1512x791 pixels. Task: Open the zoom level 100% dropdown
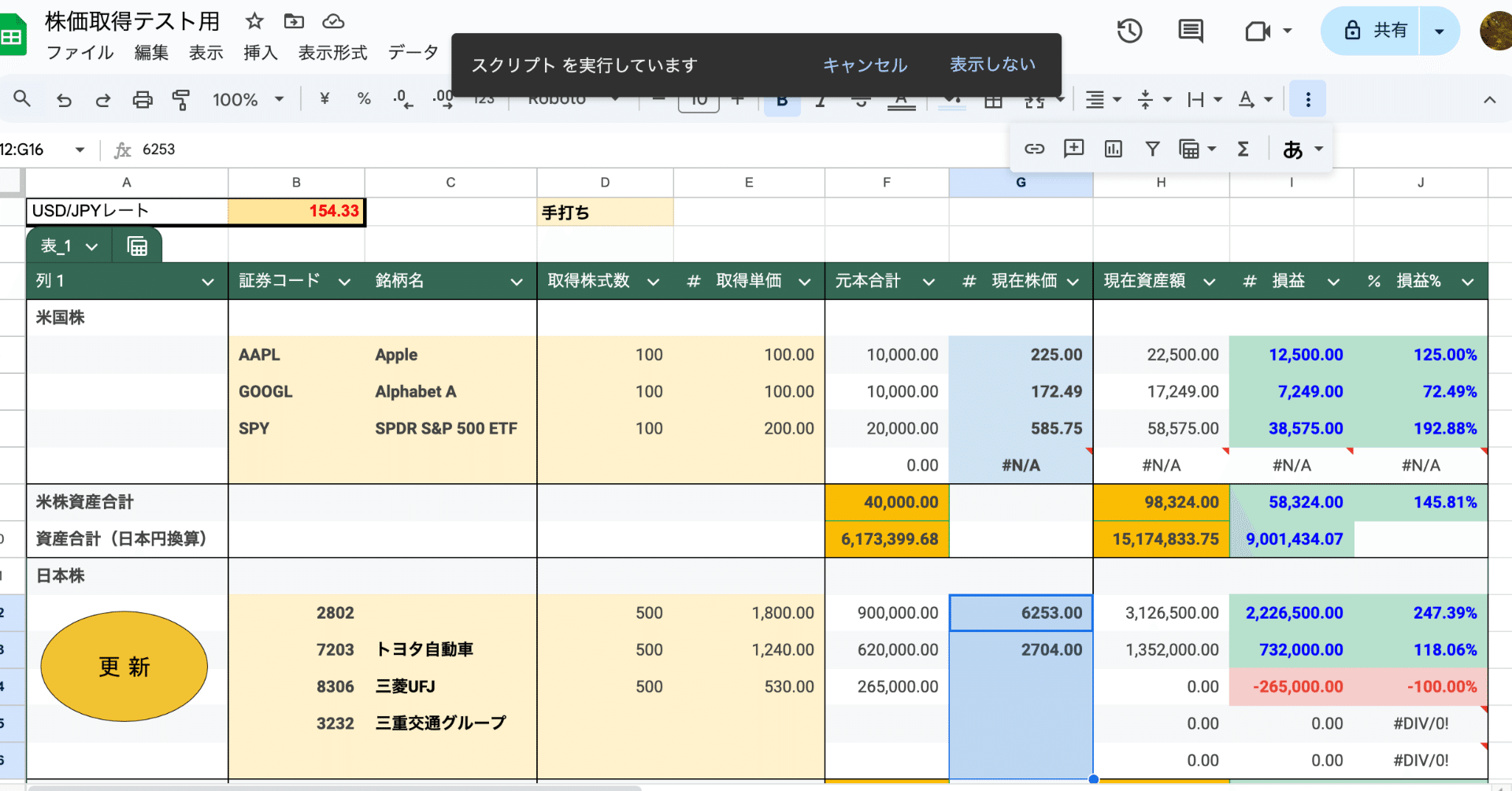tap(248, 99)
